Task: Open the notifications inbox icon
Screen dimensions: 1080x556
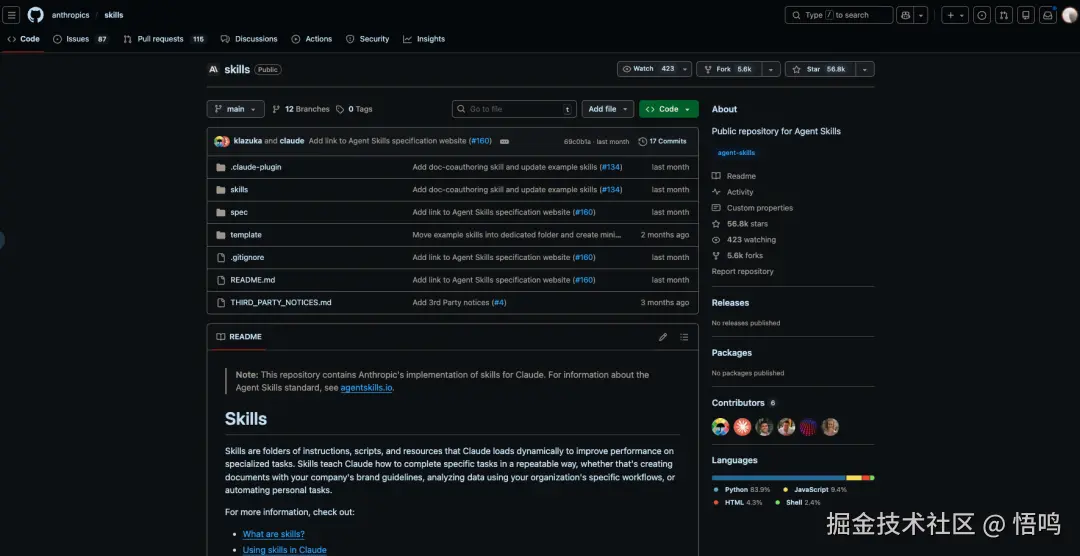Action: (1048, 15)
